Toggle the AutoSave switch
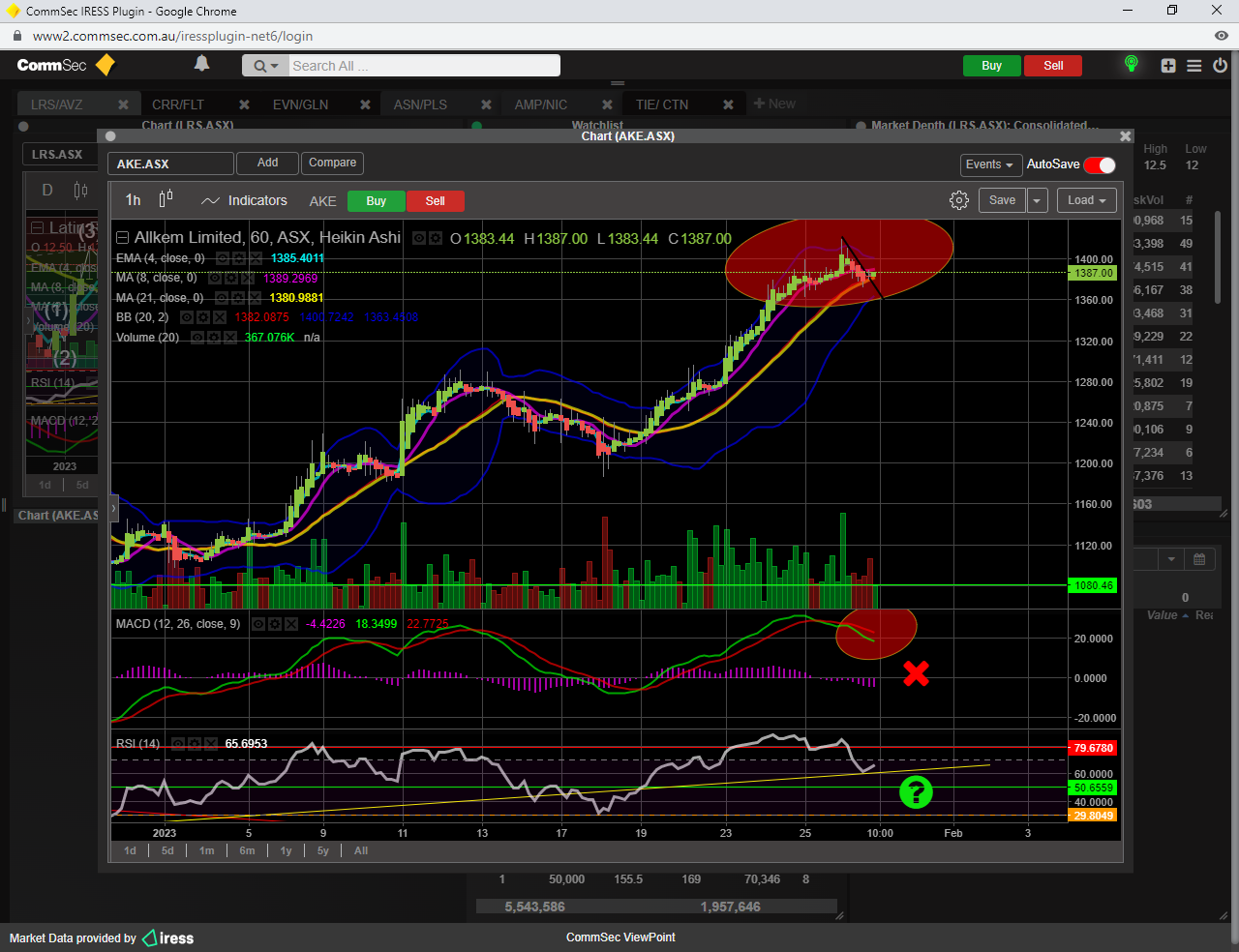The height and width of the screenshot is (952, 1239). (1100, 164)
